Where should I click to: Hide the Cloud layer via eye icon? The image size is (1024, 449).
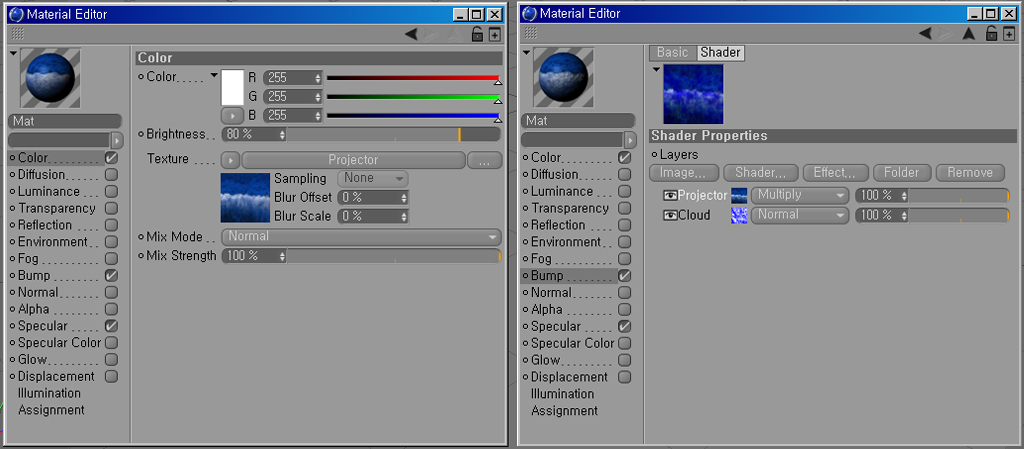pos(670,215)
